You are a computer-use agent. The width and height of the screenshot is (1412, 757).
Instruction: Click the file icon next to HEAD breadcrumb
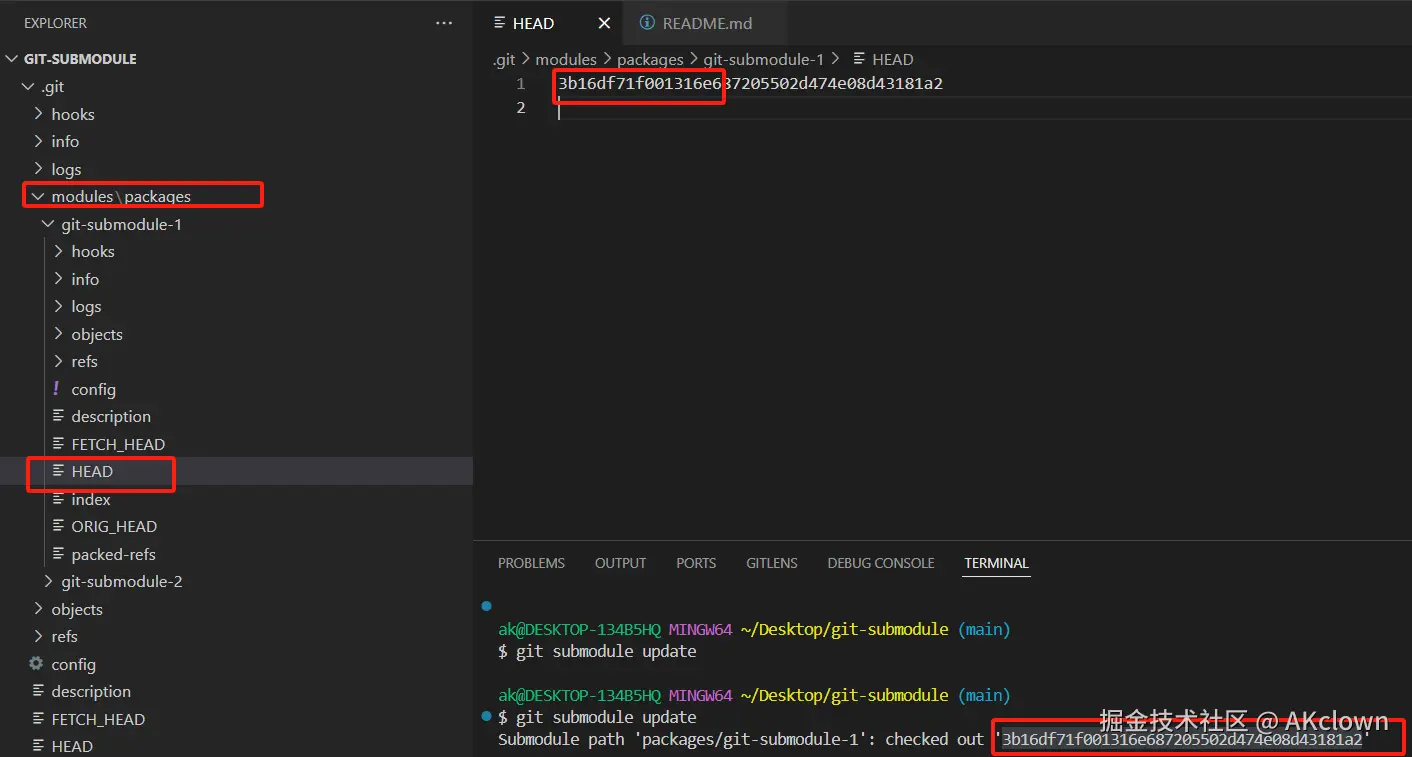pyautogui.click(x=859, y=59)
